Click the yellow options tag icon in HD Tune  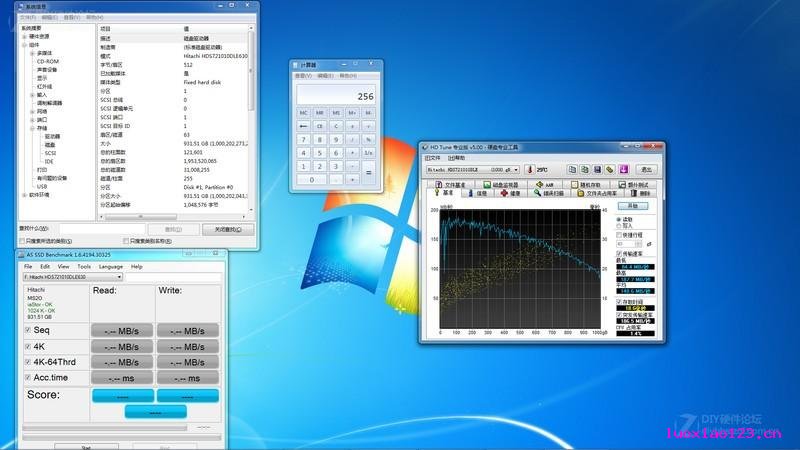pyautogui.click(x=610, y=169)
